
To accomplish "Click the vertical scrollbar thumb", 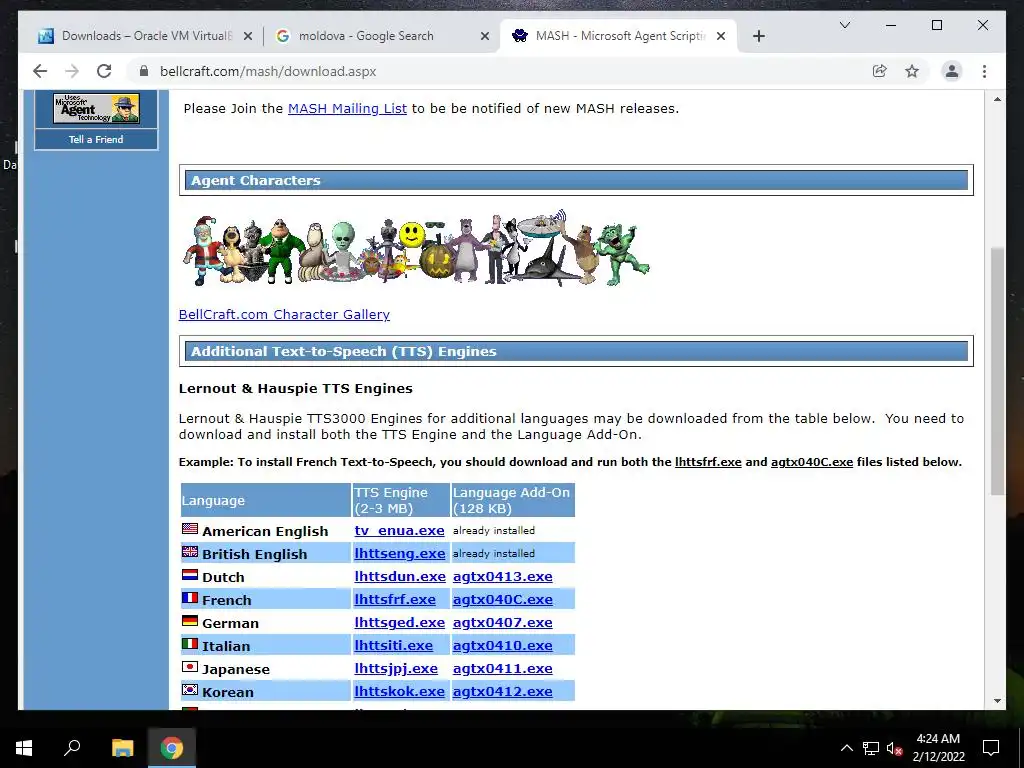I will point(997,371).
